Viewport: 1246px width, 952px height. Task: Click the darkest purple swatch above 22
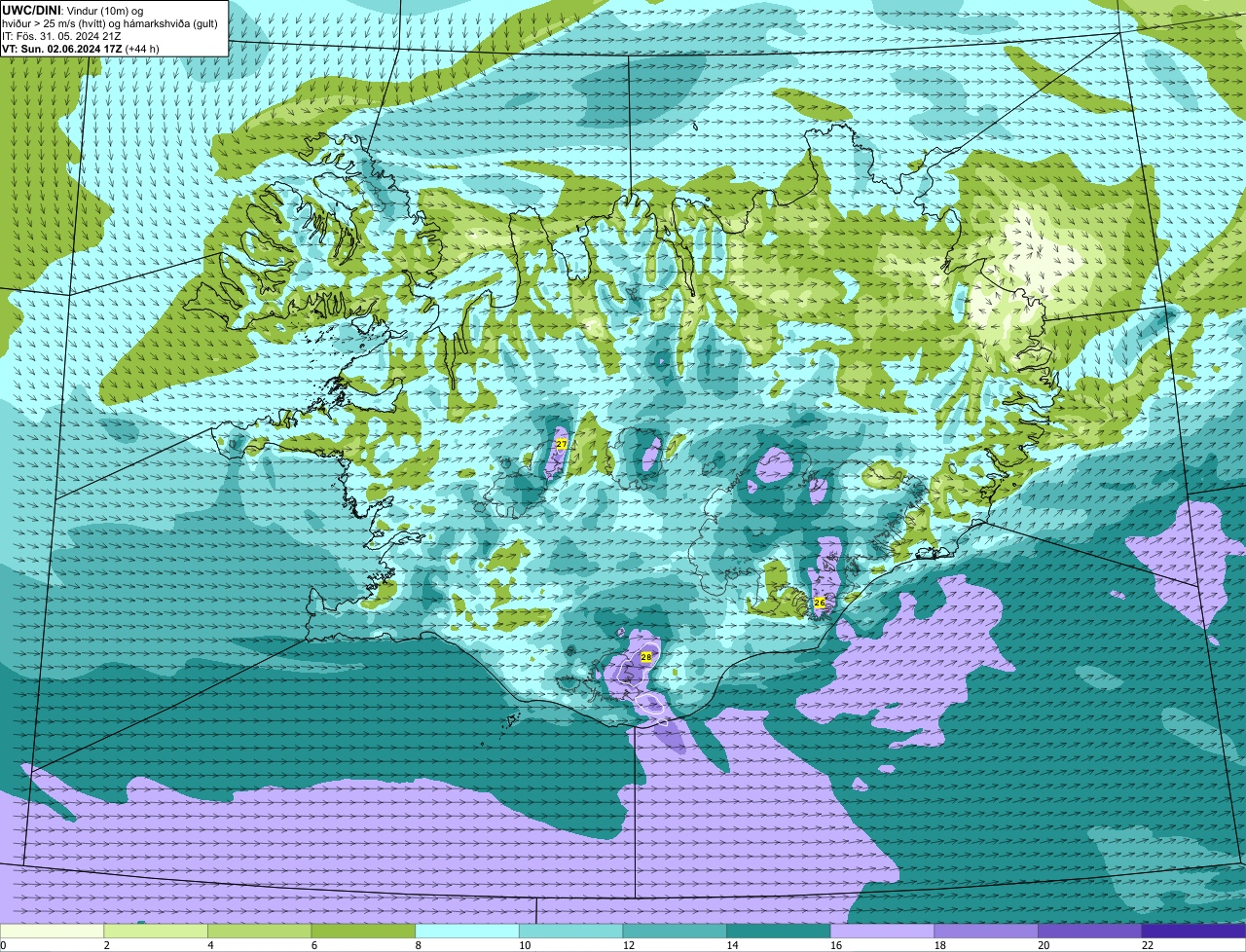click(1194, 931)
